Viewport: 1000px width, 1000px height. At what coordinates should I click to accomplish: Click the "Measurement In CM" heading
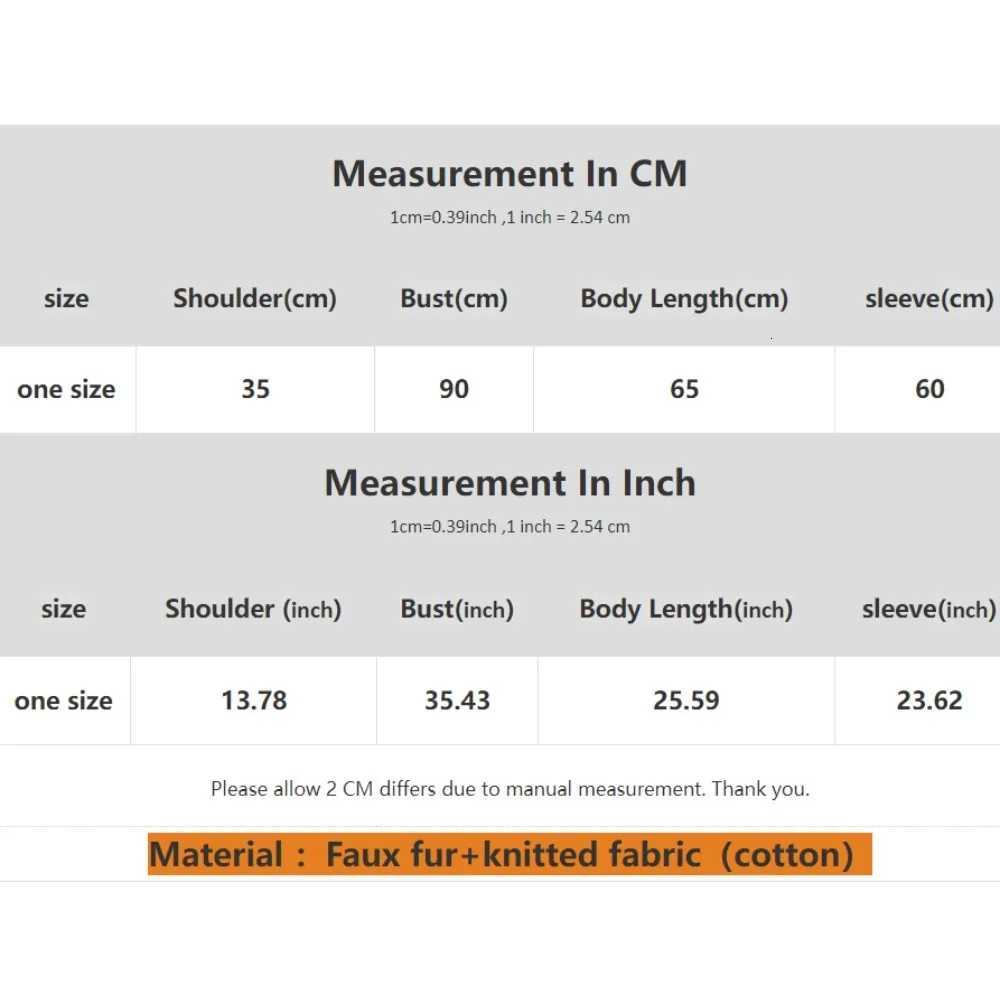[x=509, y=174]
